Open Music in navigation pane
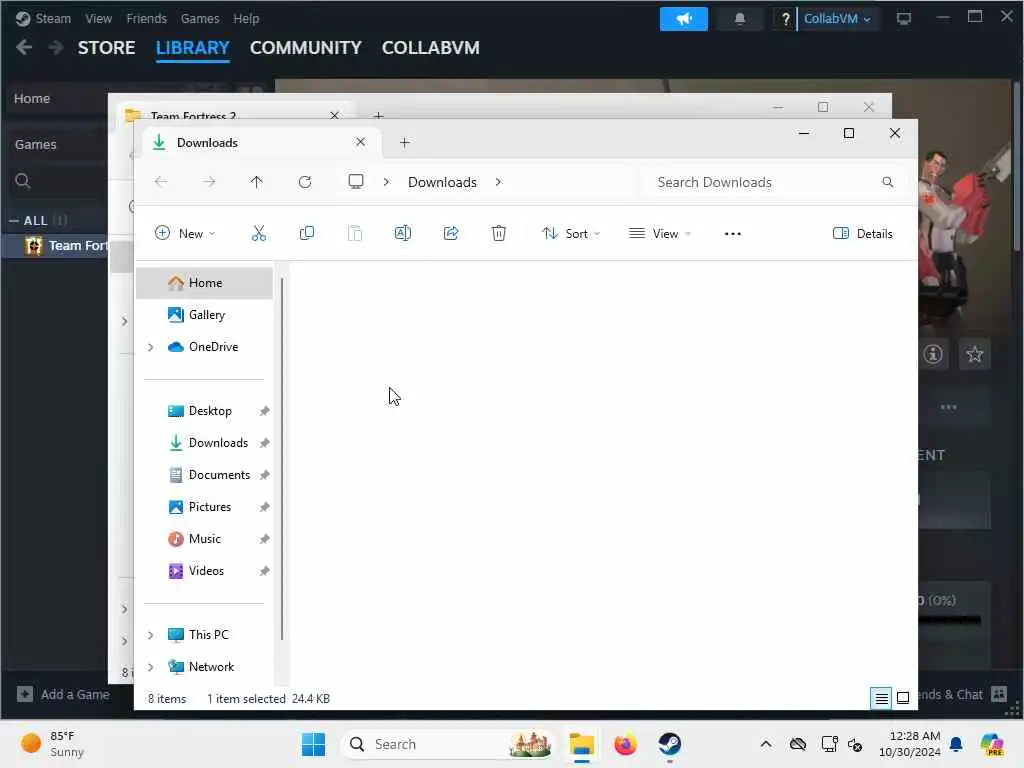This screenshot has height=768, width=1024. click(204, 539)
